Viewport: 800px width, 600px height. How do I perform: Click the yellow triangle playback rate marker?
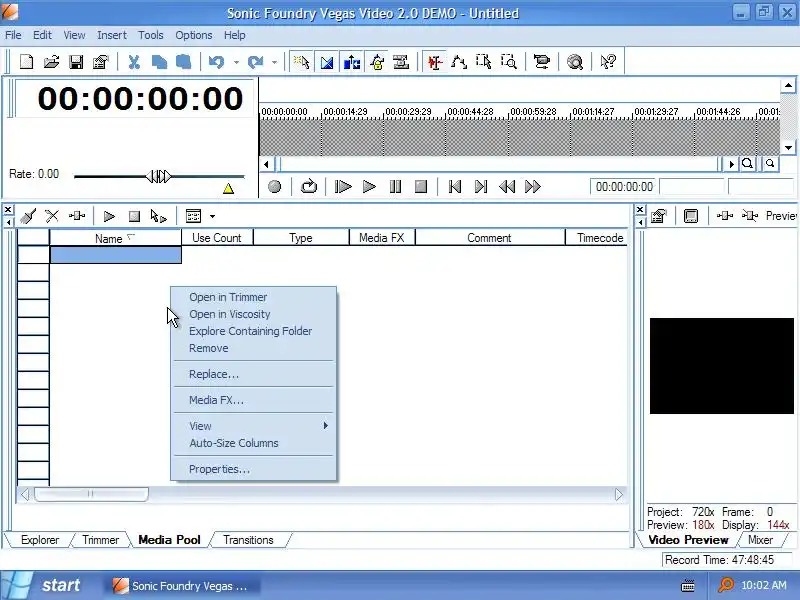[x=229, y=188]
